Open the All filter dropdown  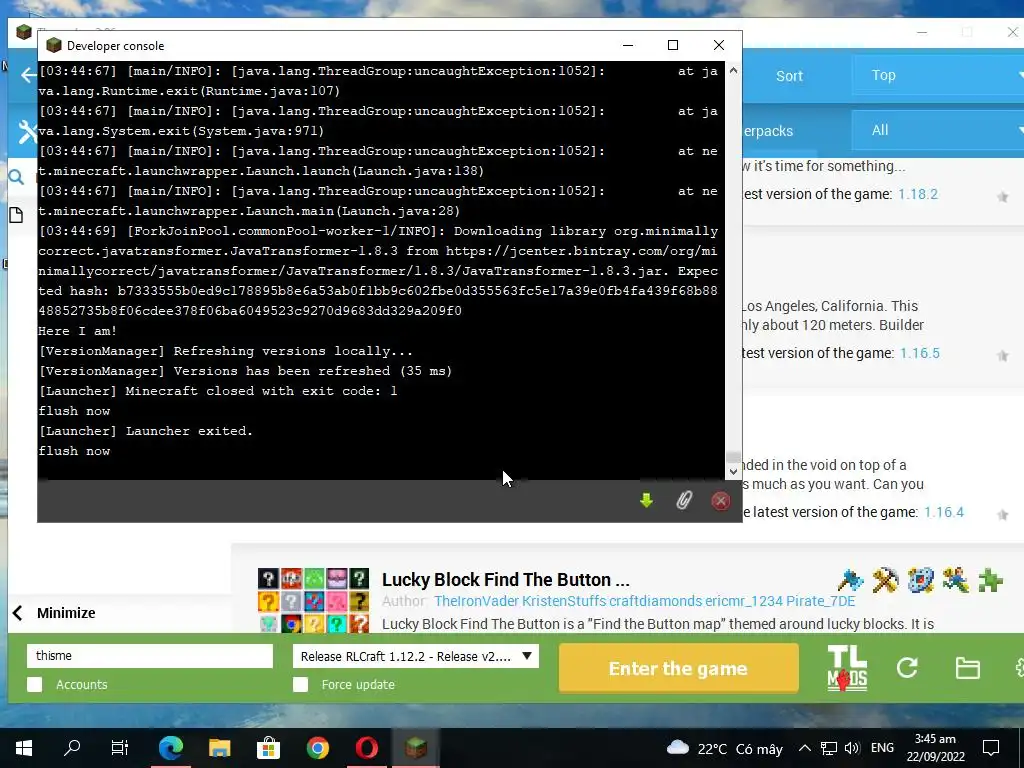point(938,130)
